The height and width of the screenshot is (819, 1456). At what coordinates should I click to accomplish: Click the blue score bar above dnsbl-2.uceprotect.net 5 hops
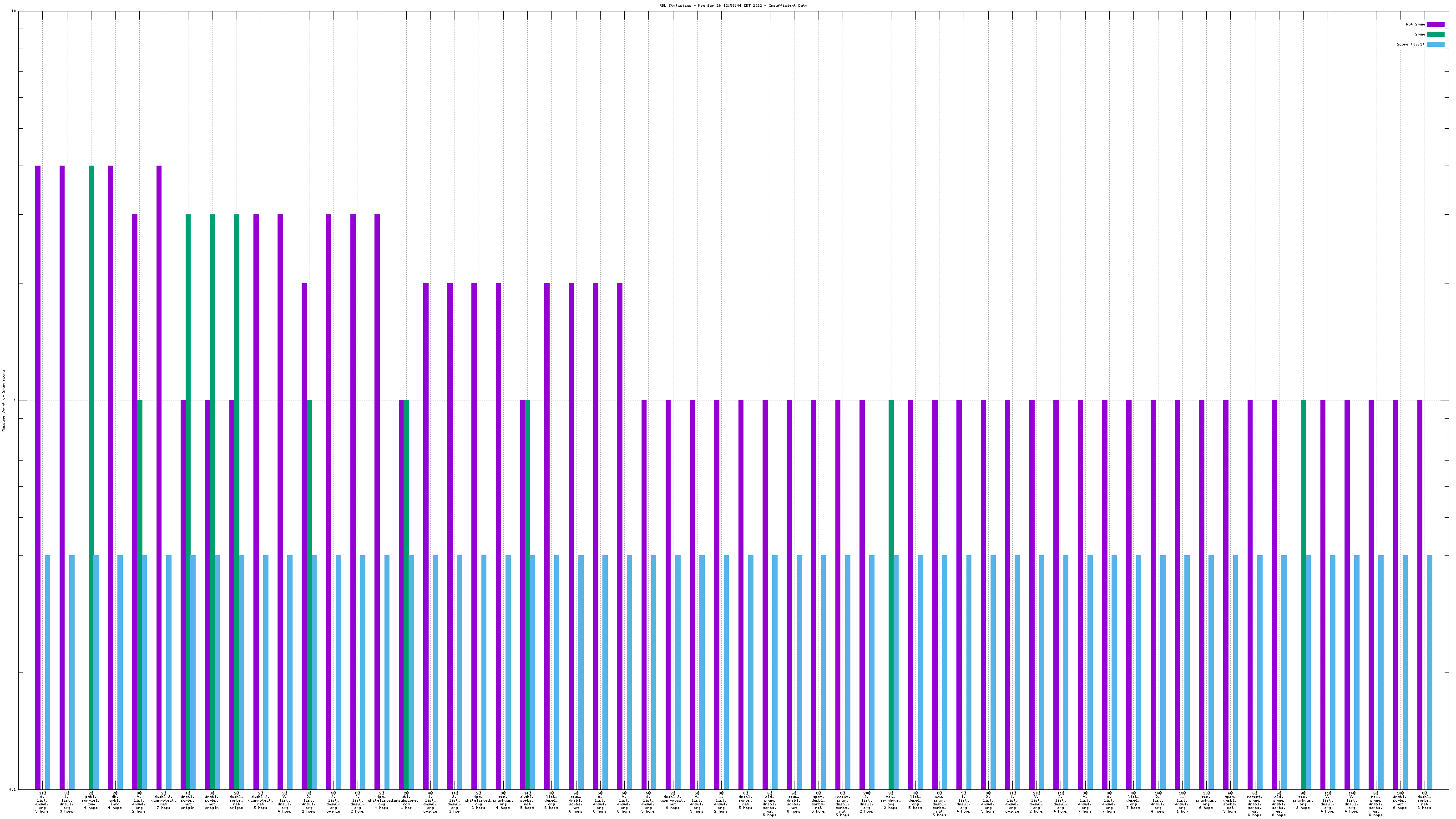266,672
